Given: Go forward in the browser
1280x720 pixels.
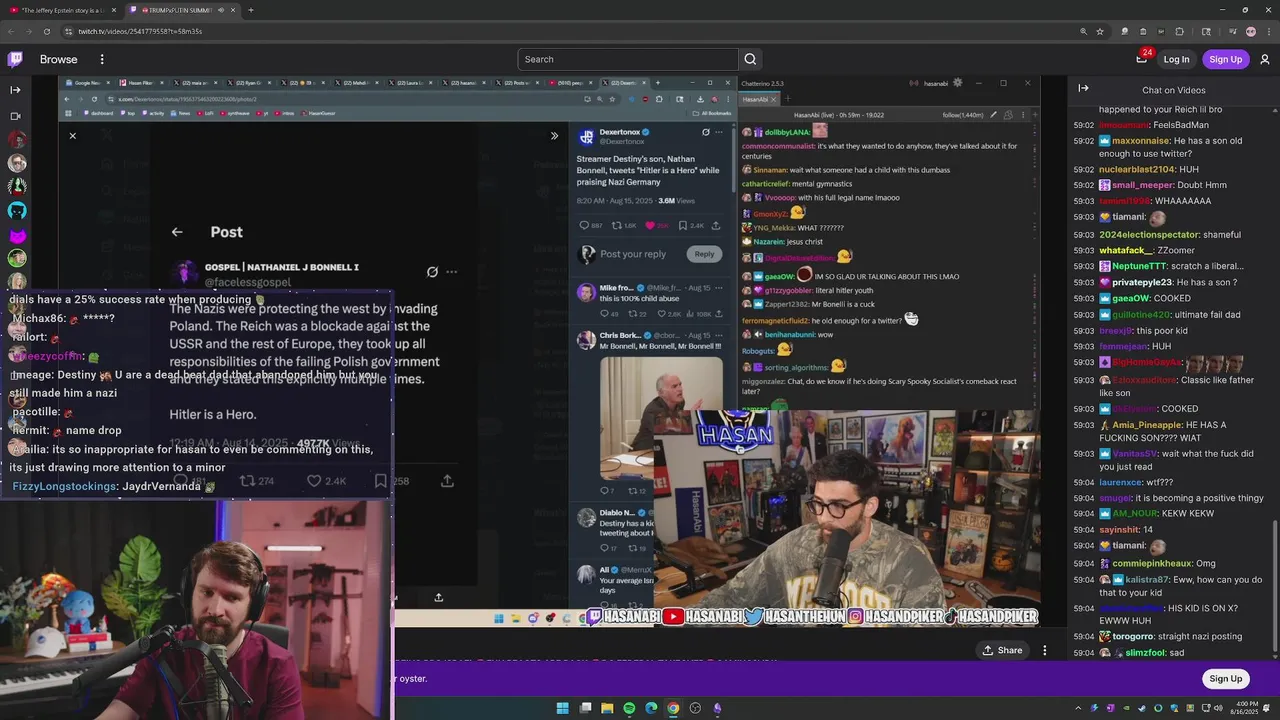Looking at the screenshot, I should coord(29,31).
